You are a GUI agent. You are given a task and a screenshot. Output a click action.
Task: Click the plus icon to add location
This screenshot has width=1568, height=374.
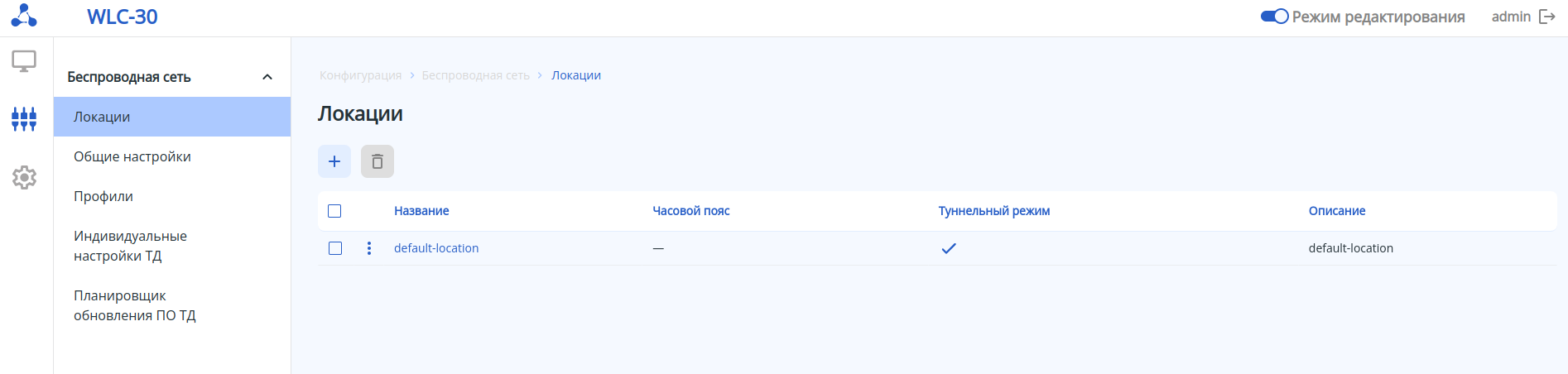tap(334, 161)
